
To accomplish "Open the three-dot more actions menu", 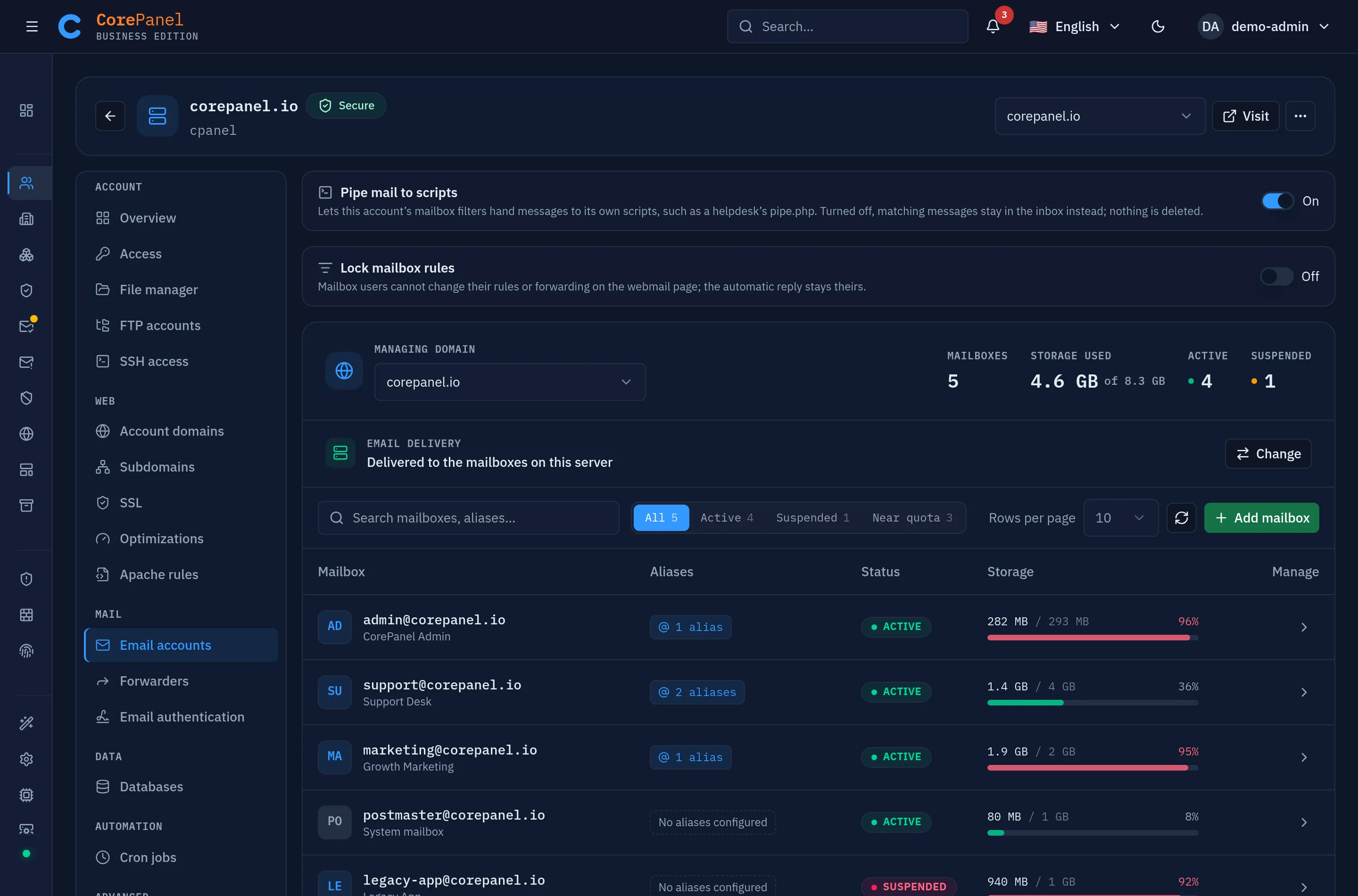I will (1300, 116).
